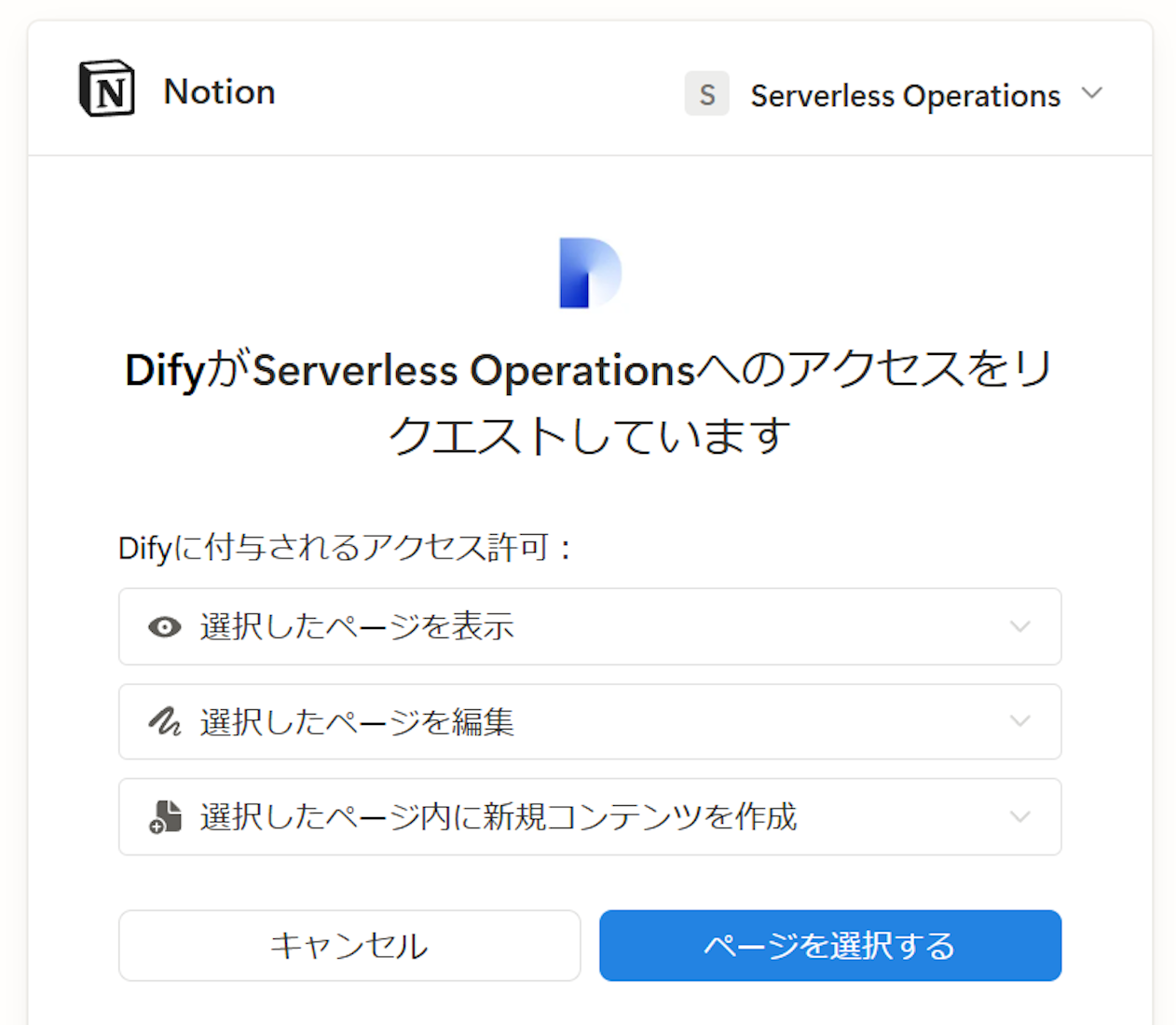Select the view permission row
This screenshot has height=1025, width=1176.
pos(589,627)
